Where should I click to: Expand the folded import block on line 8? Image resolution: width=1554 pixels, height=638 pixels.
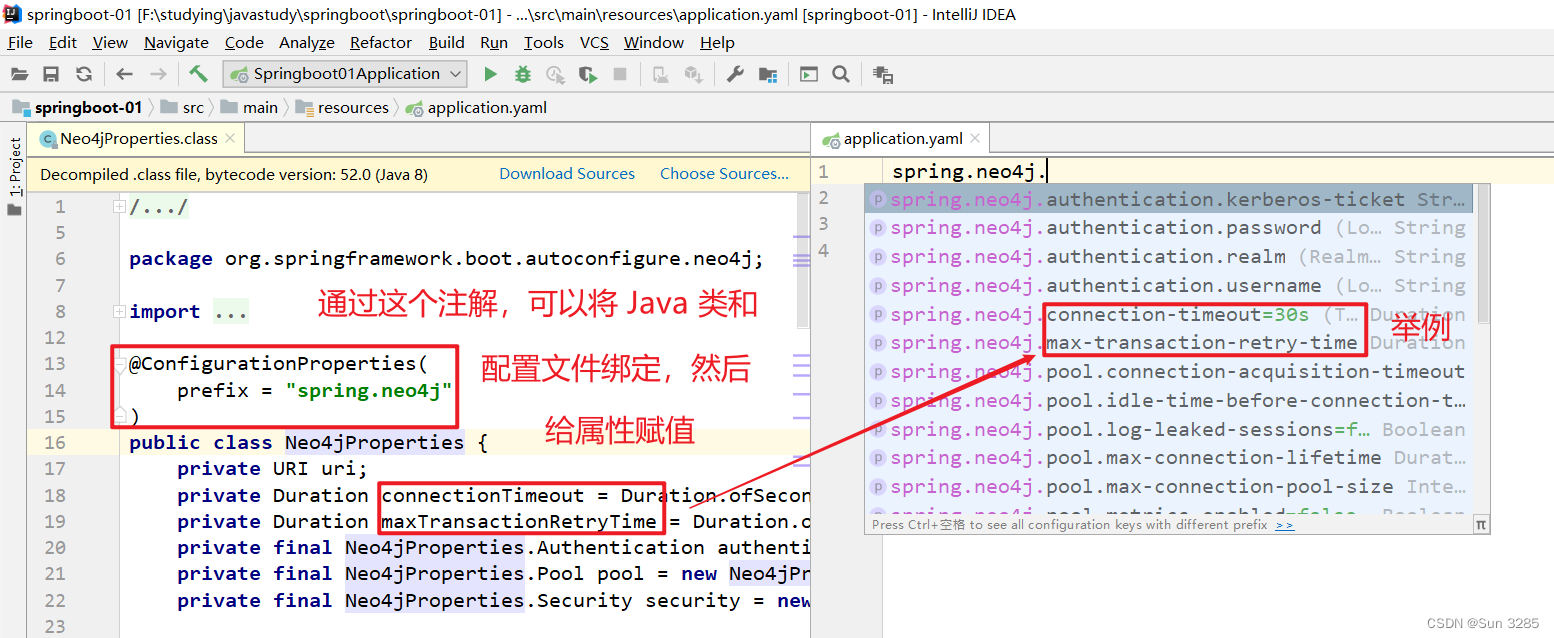[120, 311]
